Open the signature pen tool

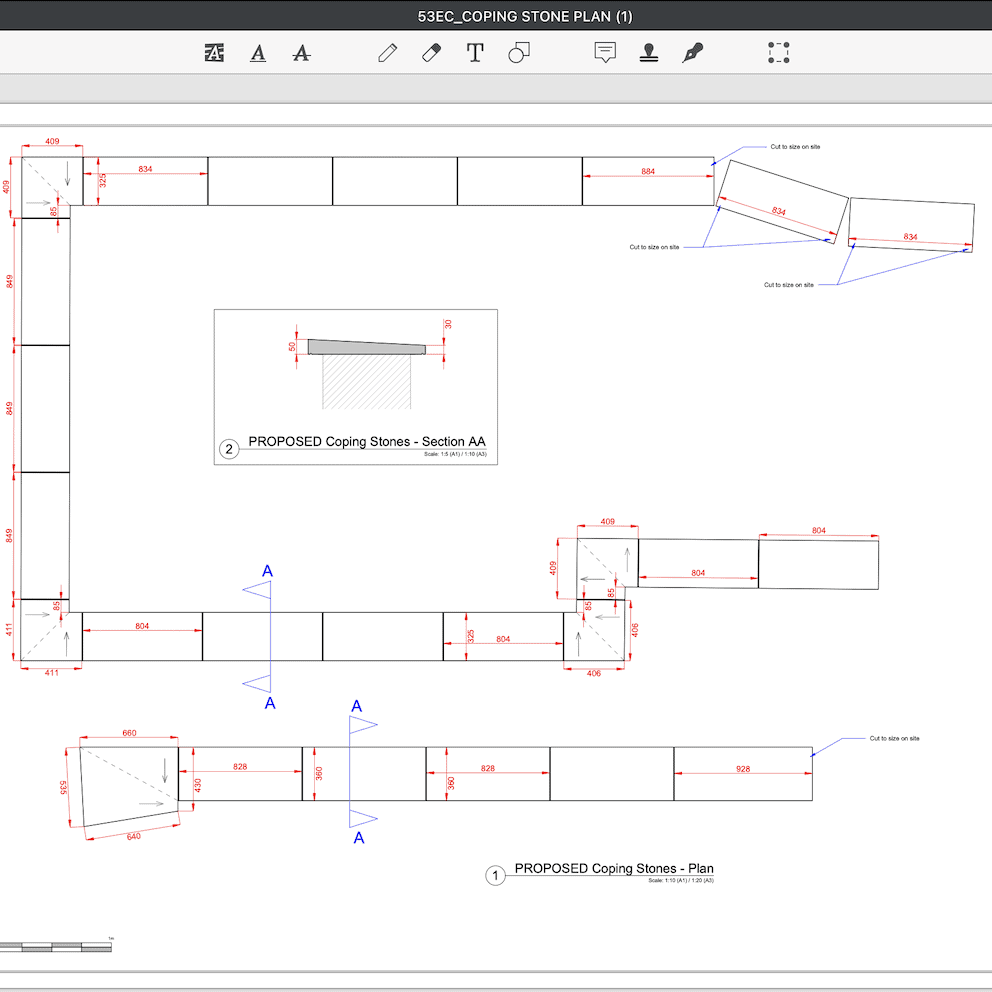click(x=692, y=53)
